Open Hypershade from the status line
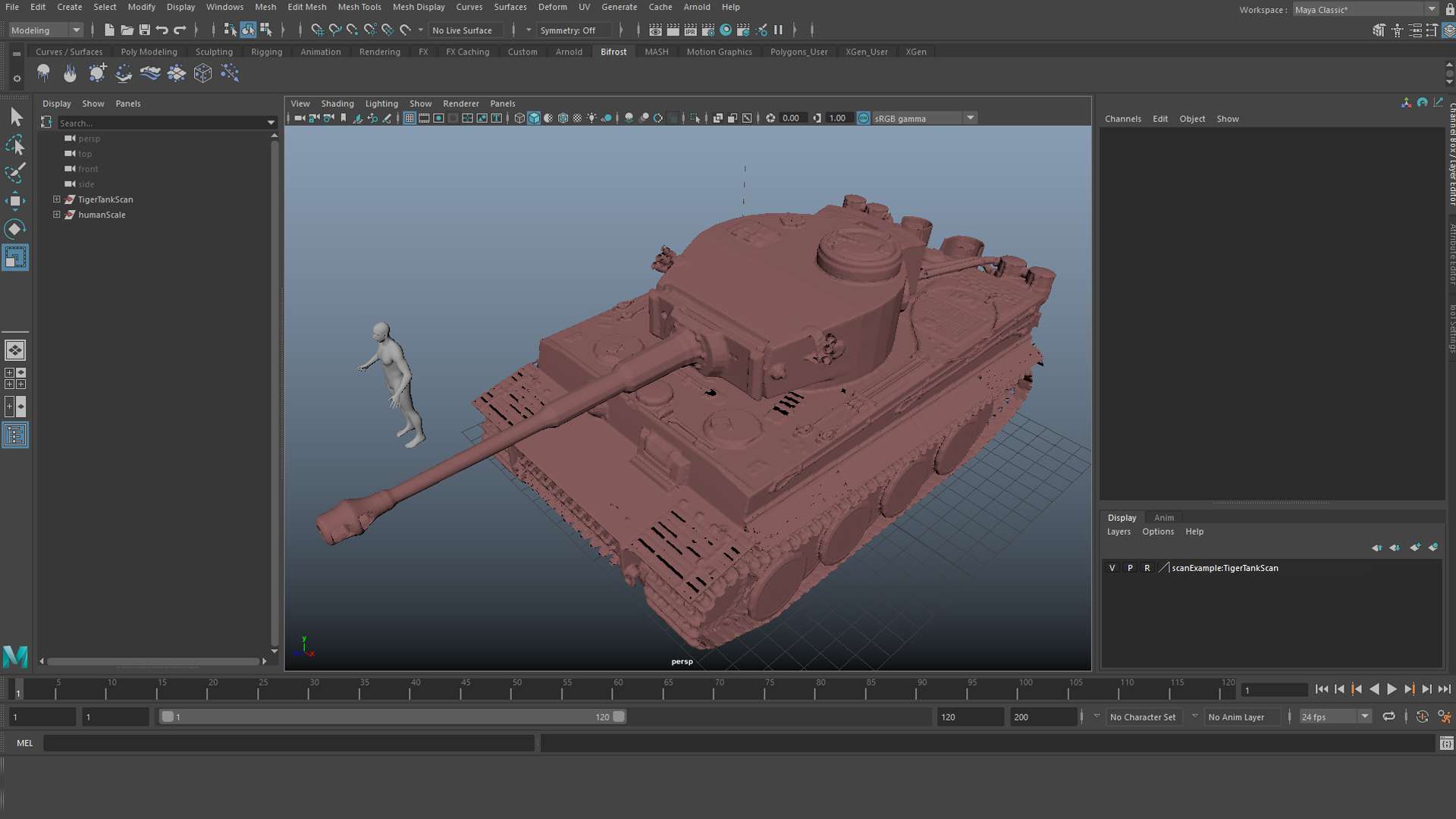 [726, 30]
